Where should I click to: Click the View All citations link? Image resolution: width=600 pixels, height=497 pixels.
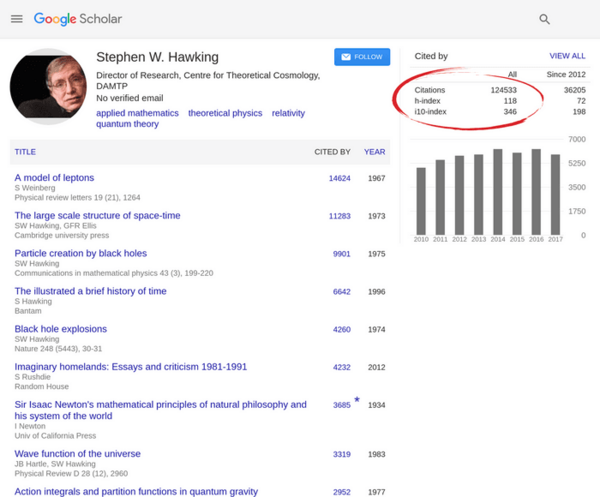click(567, 56)
